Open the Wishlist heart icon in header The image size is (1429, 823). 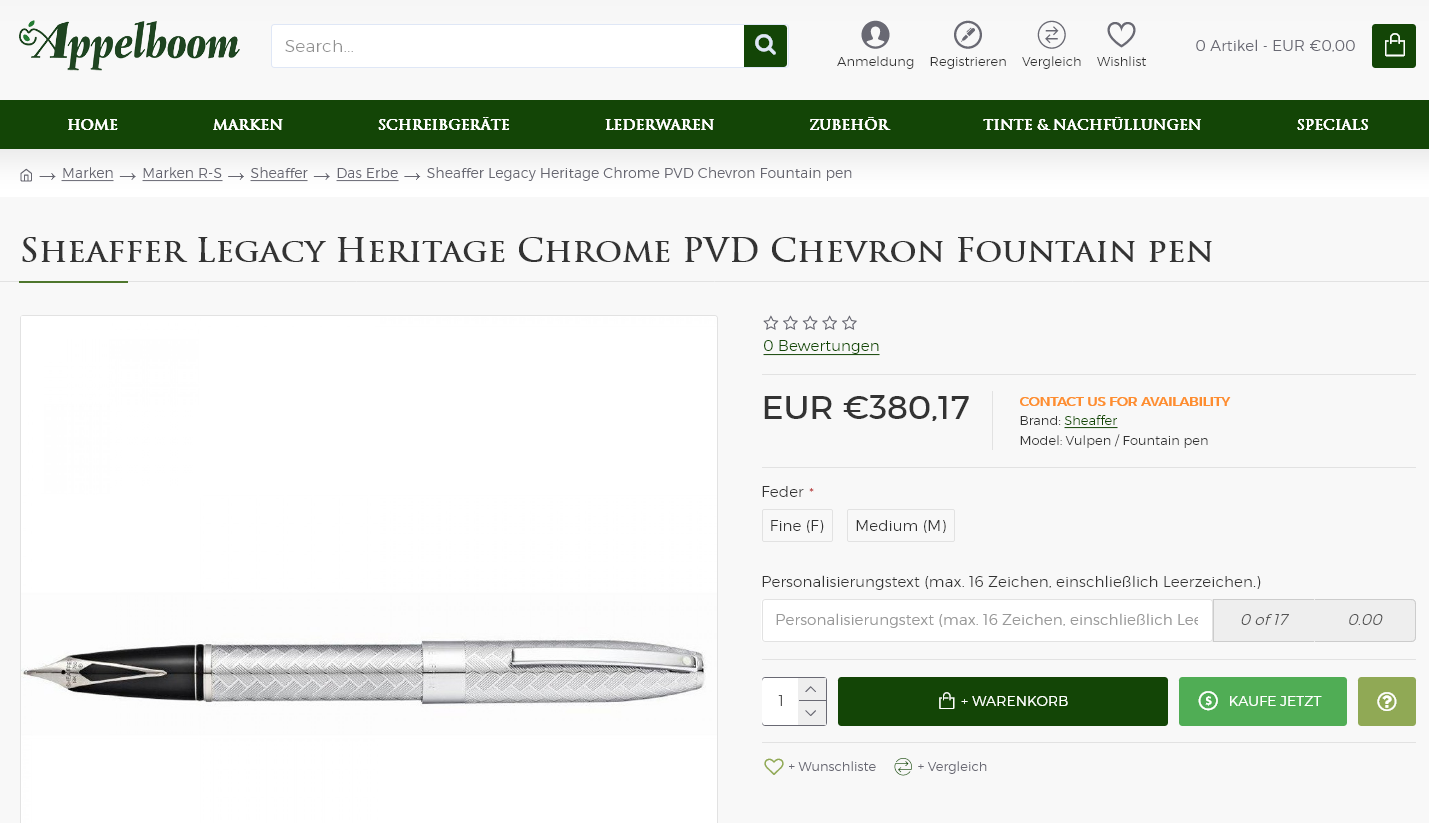pyautogui.click(x=1121, y=36)
